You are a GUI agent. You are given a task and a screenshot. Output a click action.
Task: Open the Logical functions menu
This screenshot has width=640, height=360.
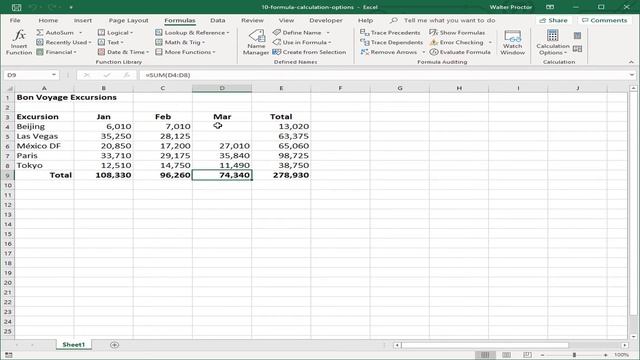[116, 32]
